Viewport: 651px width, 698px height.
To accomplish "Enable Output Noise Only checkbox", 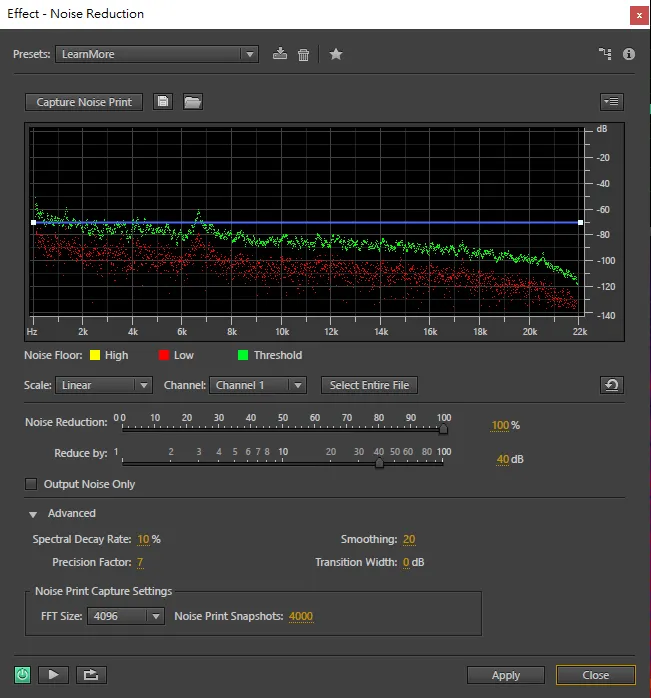I will coord(32,484).
